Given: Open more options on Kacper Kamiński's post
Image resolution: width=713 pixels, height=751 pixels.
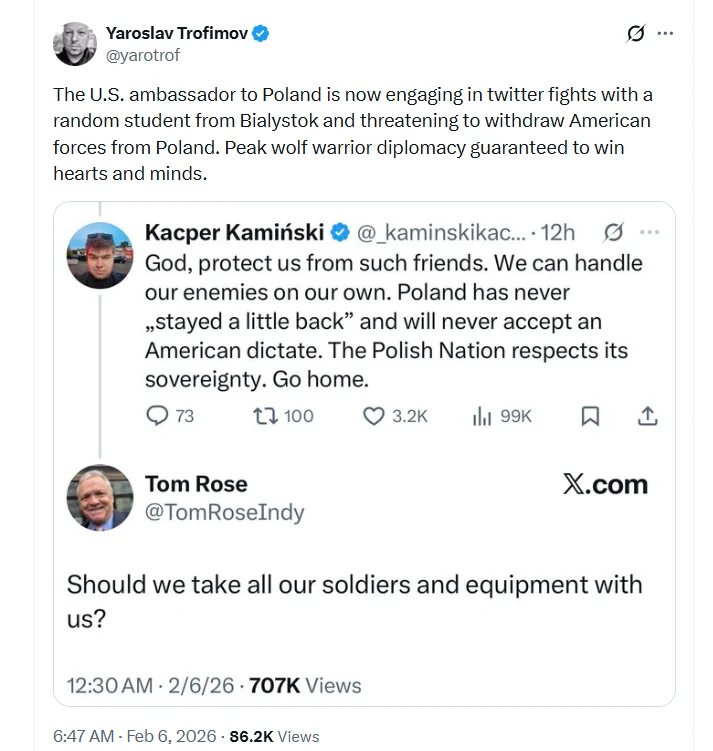Looking at the screenshot, I should pyautogui.click(x=649, y=233).
